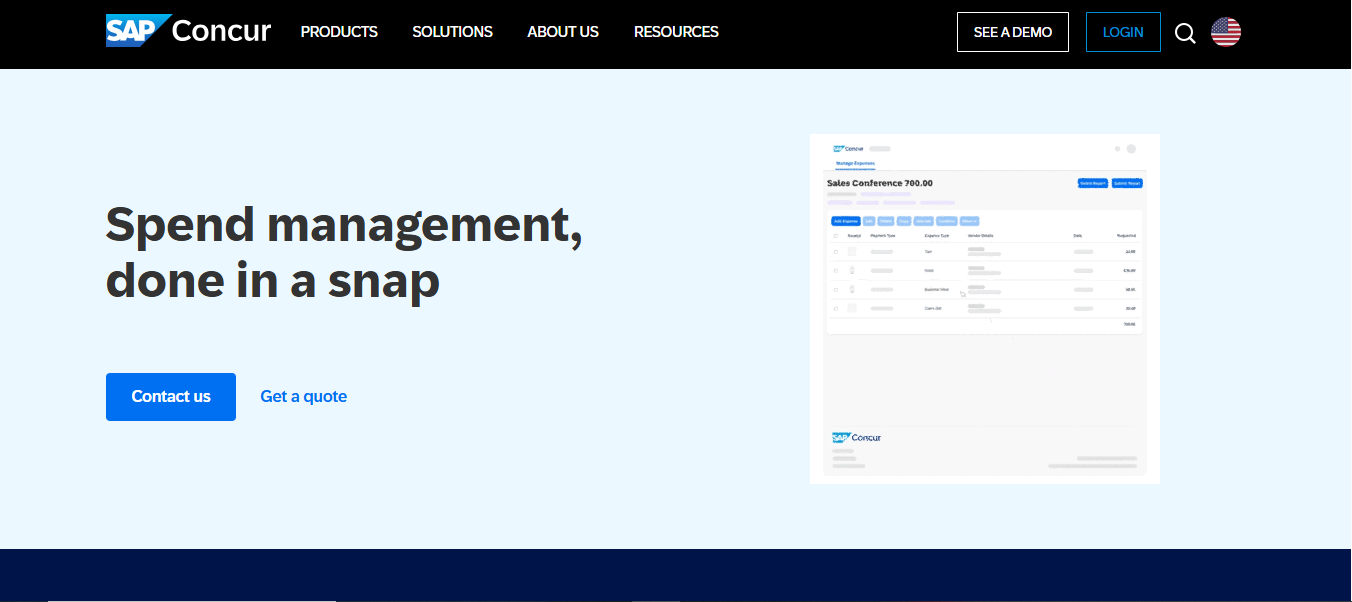The image size is (1352, 602).
Task: Select Add Expense in the mockup toolbar
Action: point(846,221)
